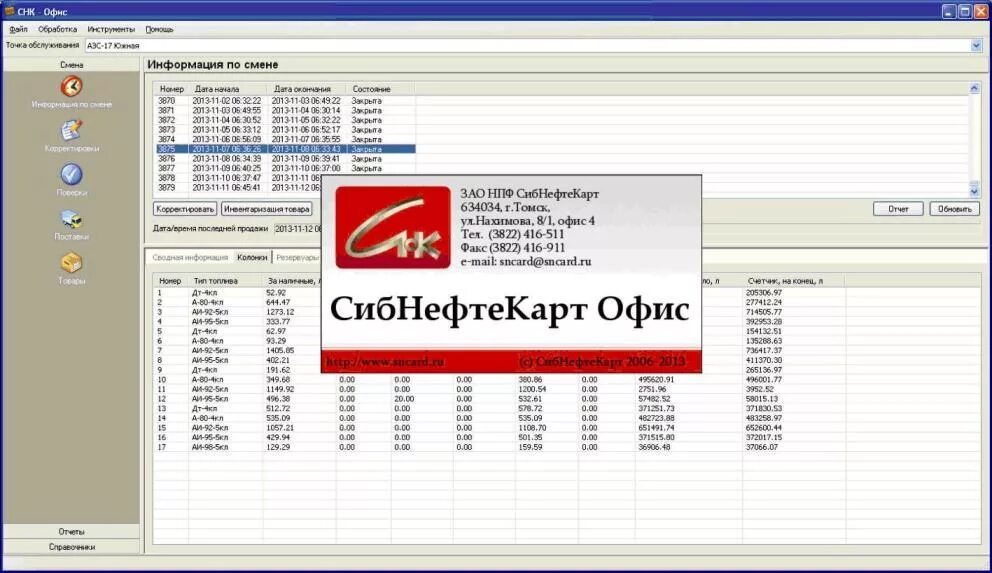Select shift row 3873
992x573 pixels.
tap(285, 130)
